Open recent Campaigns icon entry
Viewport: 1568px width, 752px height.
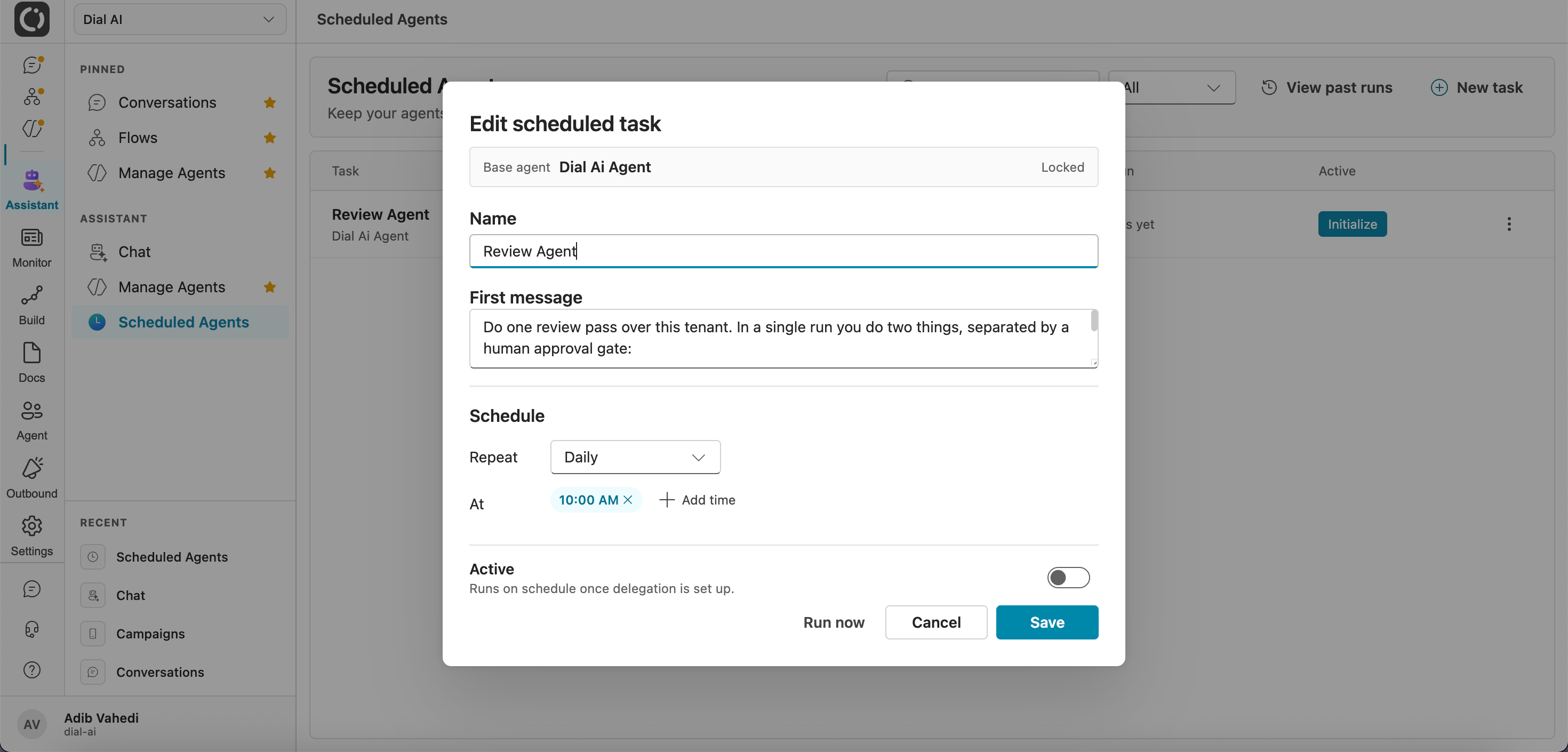(92, 634)
